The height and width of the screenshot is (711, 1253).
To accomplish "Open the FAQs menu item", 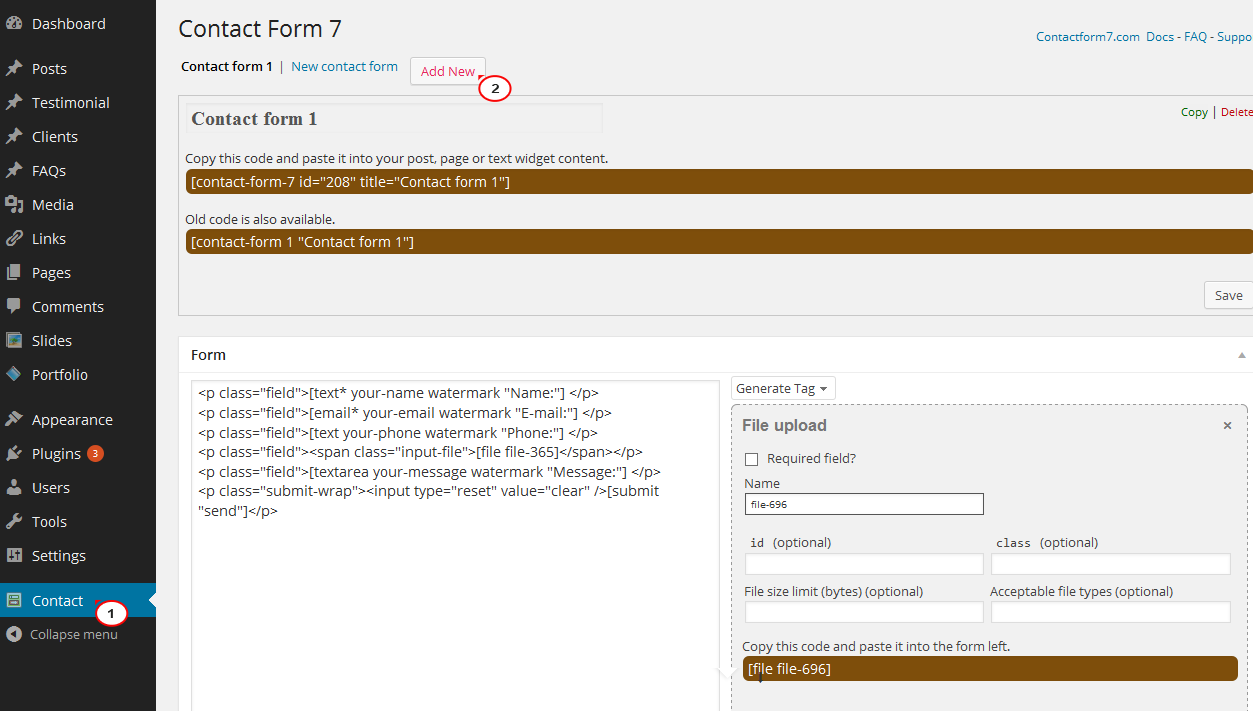I will [48, 171].
